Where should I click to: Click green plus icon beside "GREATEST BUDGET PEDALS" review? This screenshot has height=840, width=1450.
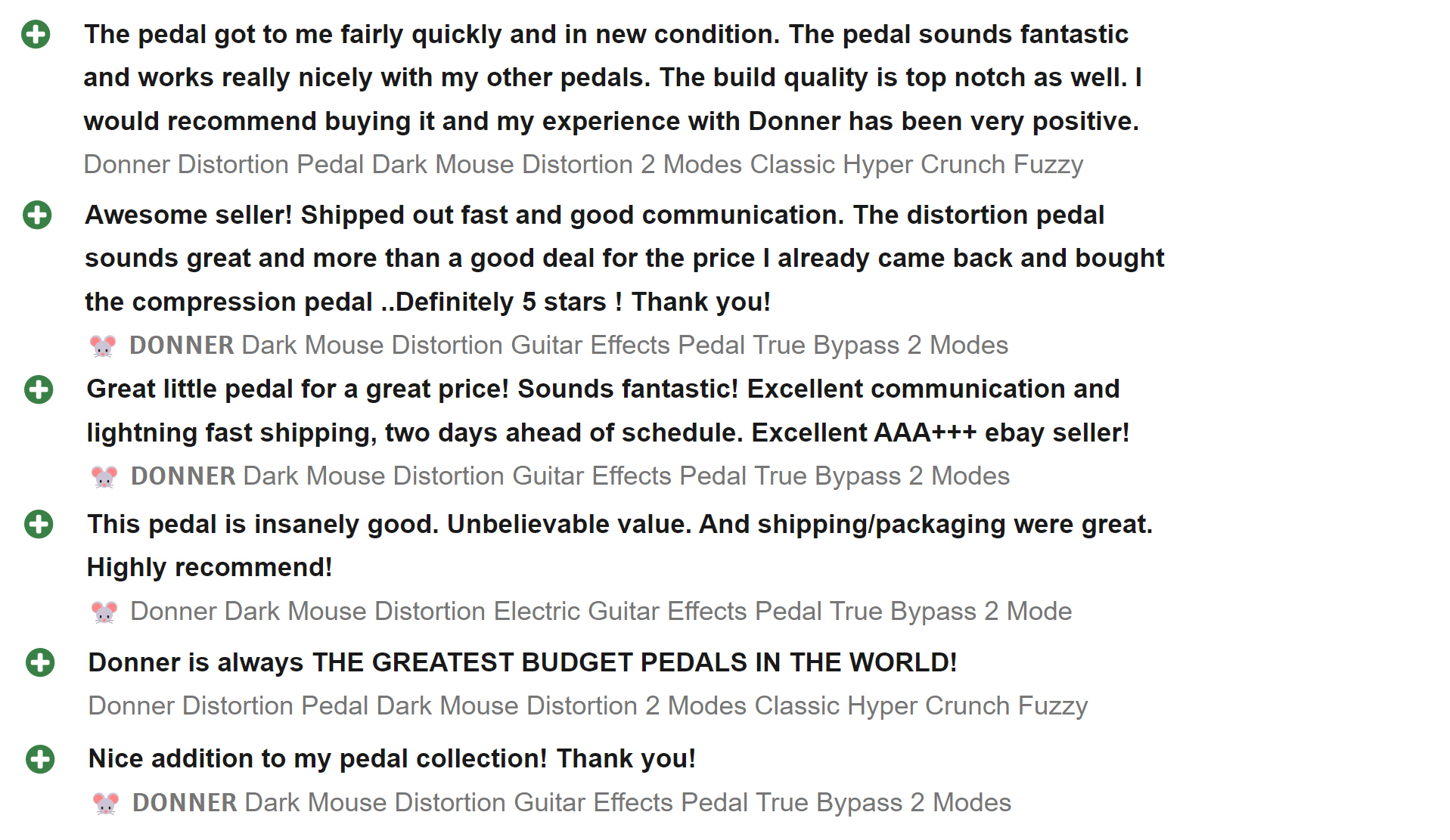pos(40,662)
